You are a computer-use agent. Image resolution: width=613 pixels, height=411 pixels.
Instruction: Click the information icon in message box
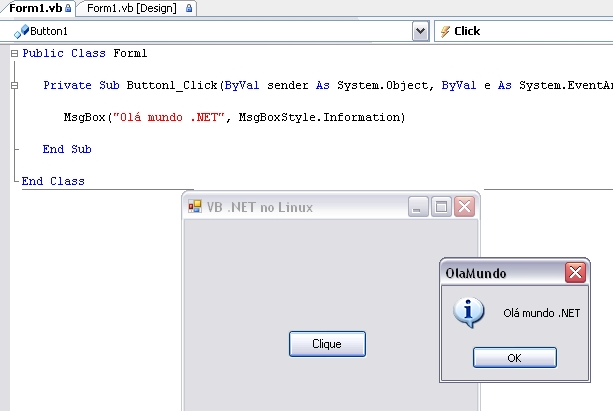pos(469,312)
